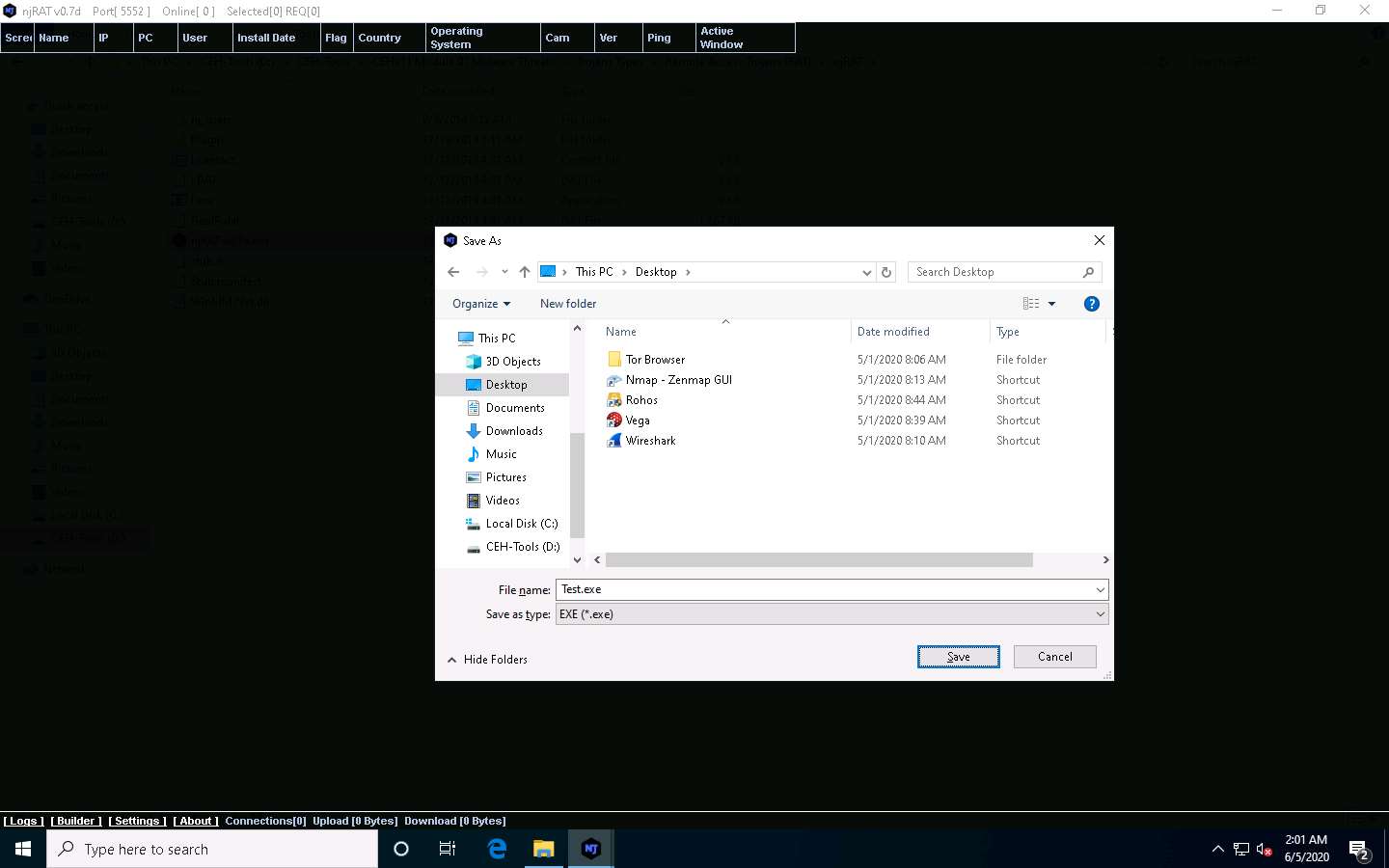This screenshot has width=1389, height=868.
Task: Open Task View from taskbar
Action: coord(448,849)
